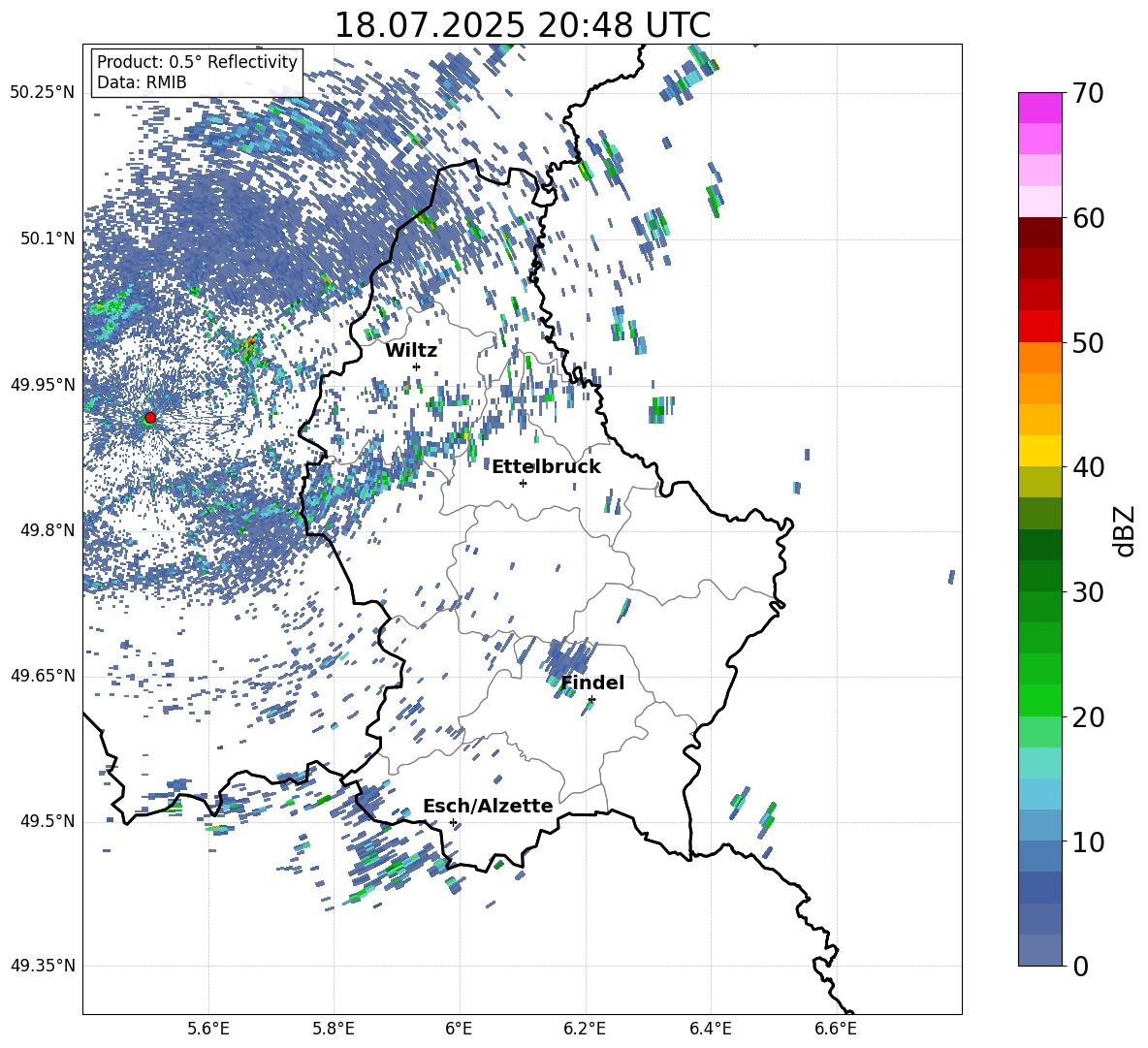Click the Findel station label
This screenshot has height=1048, width=1148.
coord(592,683)
